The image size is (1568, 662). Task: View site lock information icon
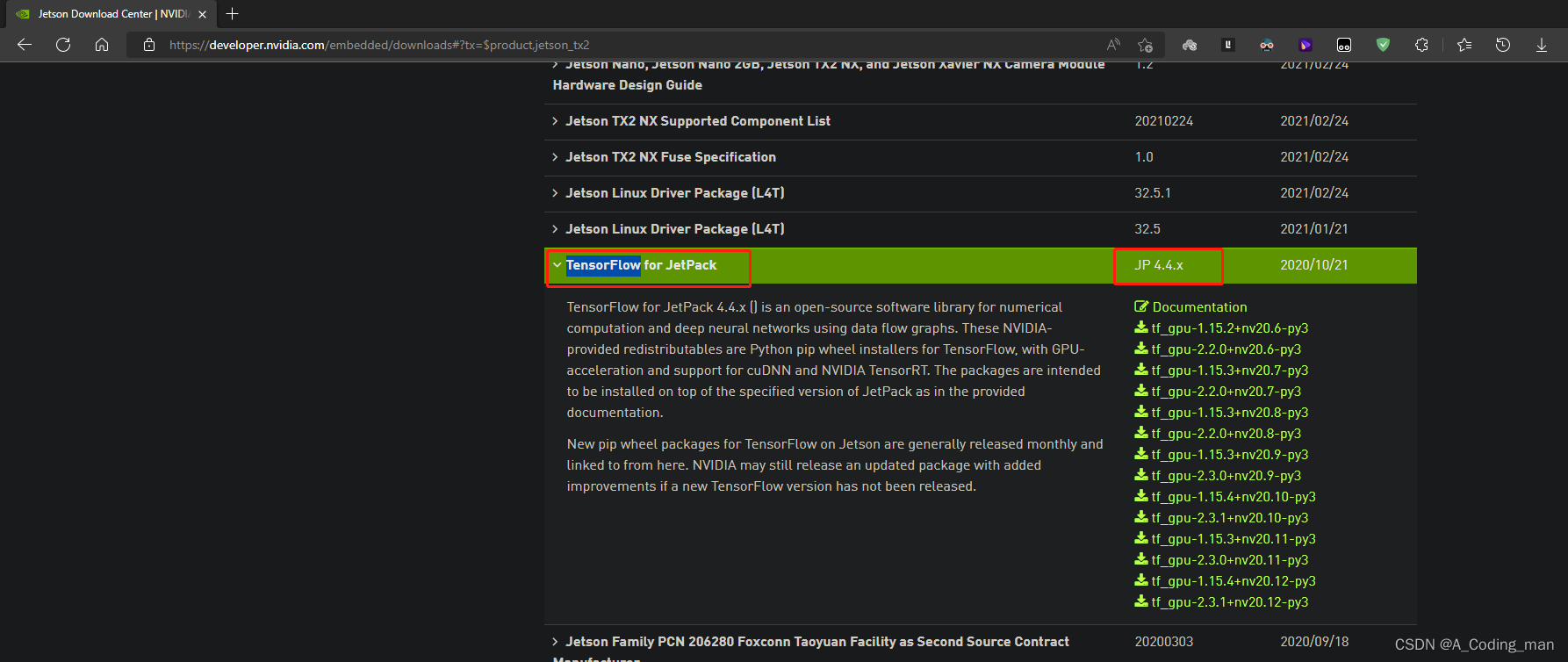point(149,45)
